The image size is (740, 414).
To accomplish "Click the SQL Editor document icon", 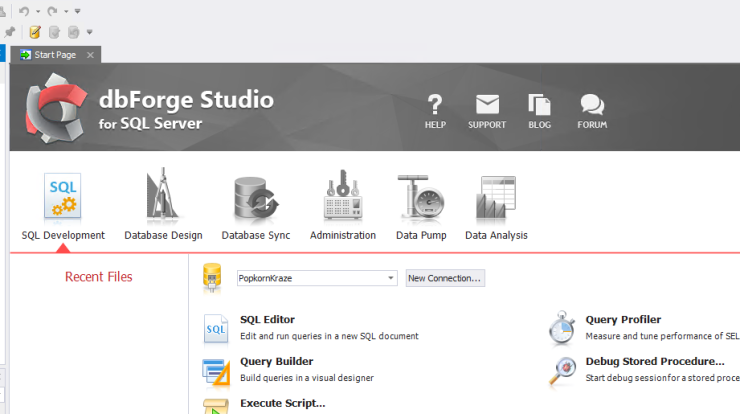I will (x=216, y=328).
